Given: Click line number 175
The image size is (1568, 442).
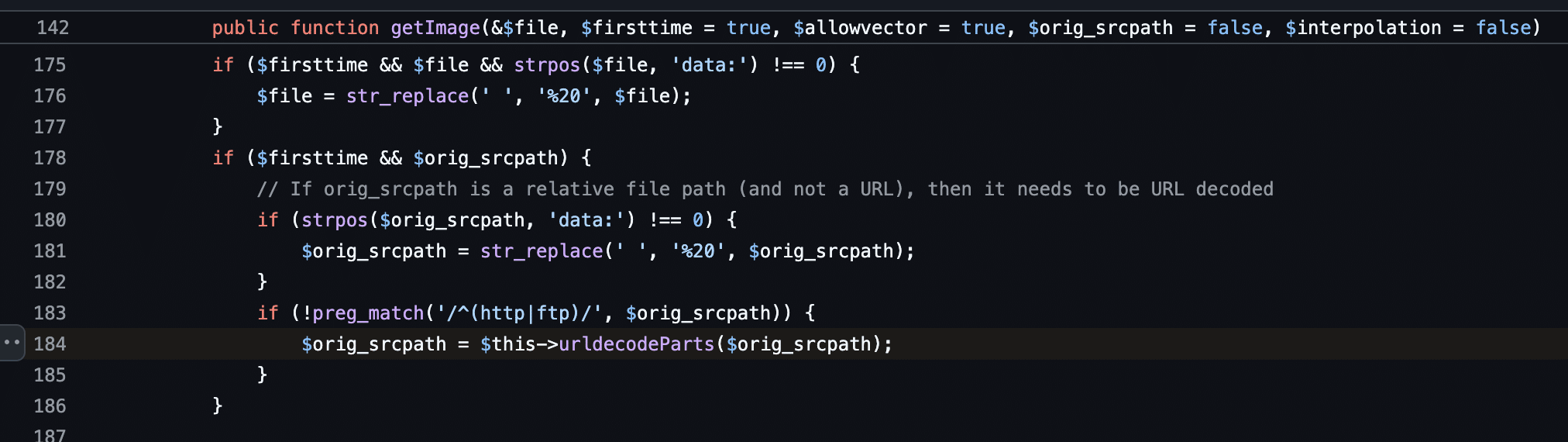Looking at the screenshot, I should point(50,65).
